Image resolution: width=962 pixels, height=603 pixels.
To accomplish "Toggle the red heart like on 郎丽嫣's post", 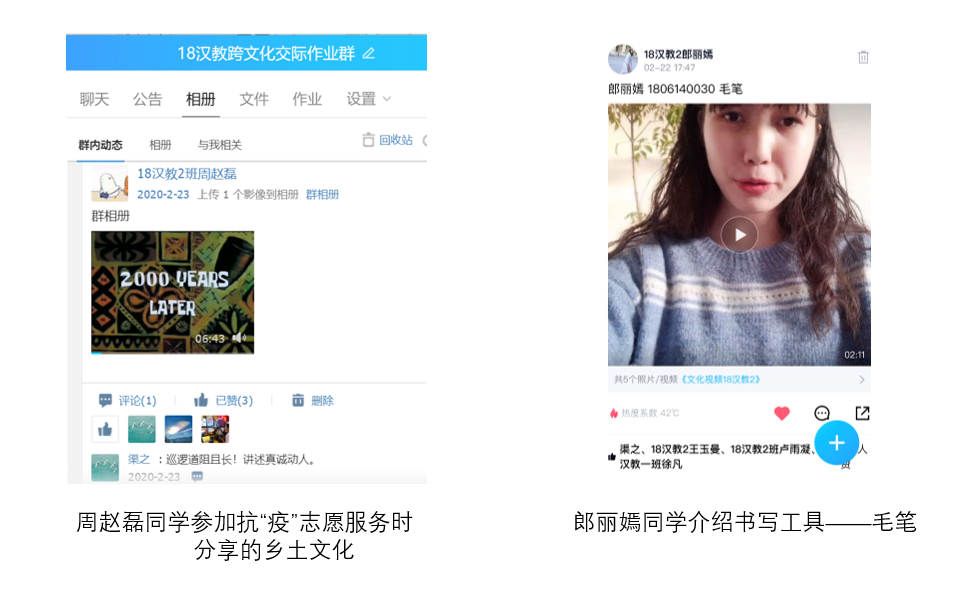I will [x=782, y=413].
